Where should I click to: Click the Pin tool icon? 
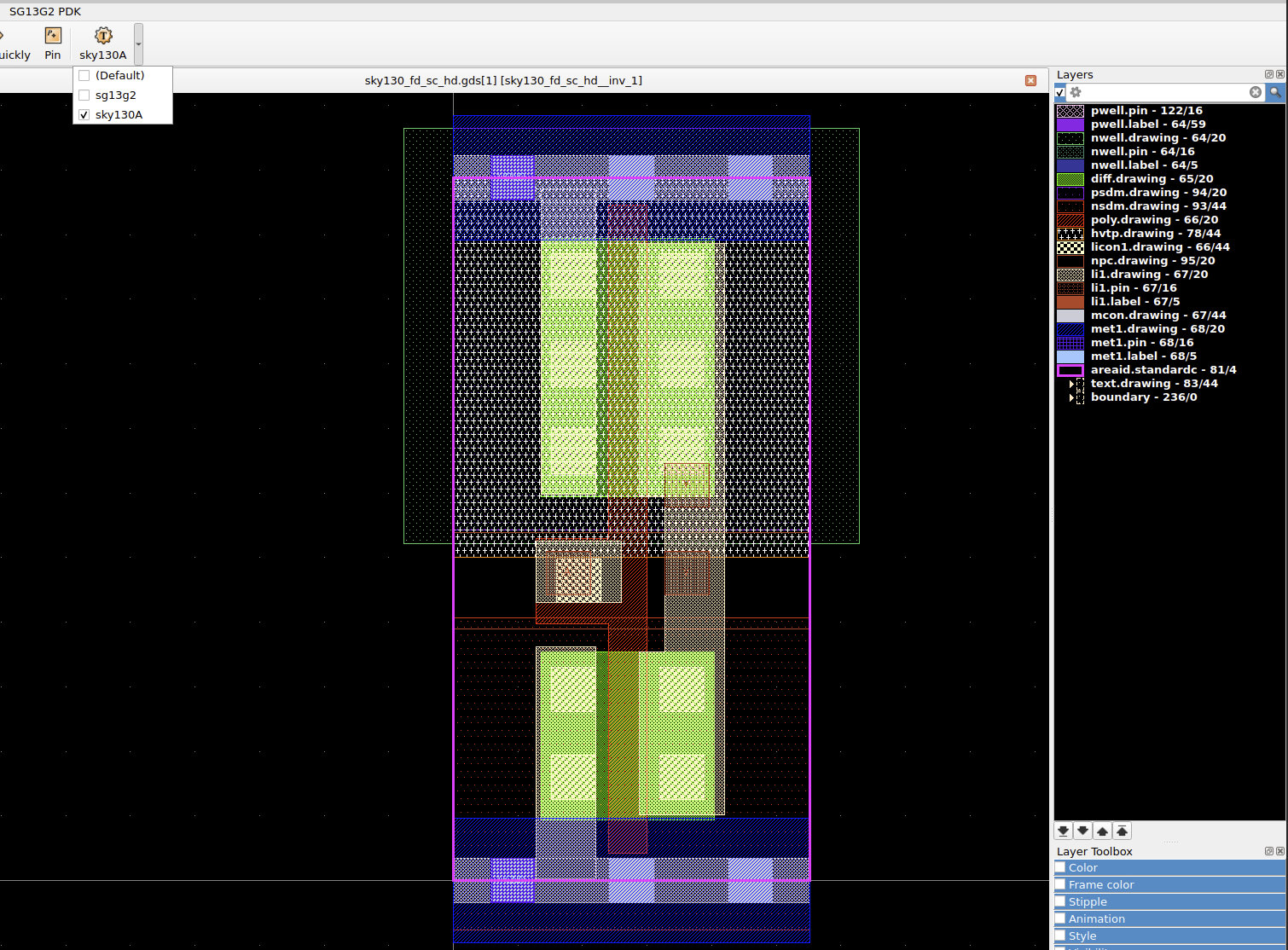click(53, 36)
